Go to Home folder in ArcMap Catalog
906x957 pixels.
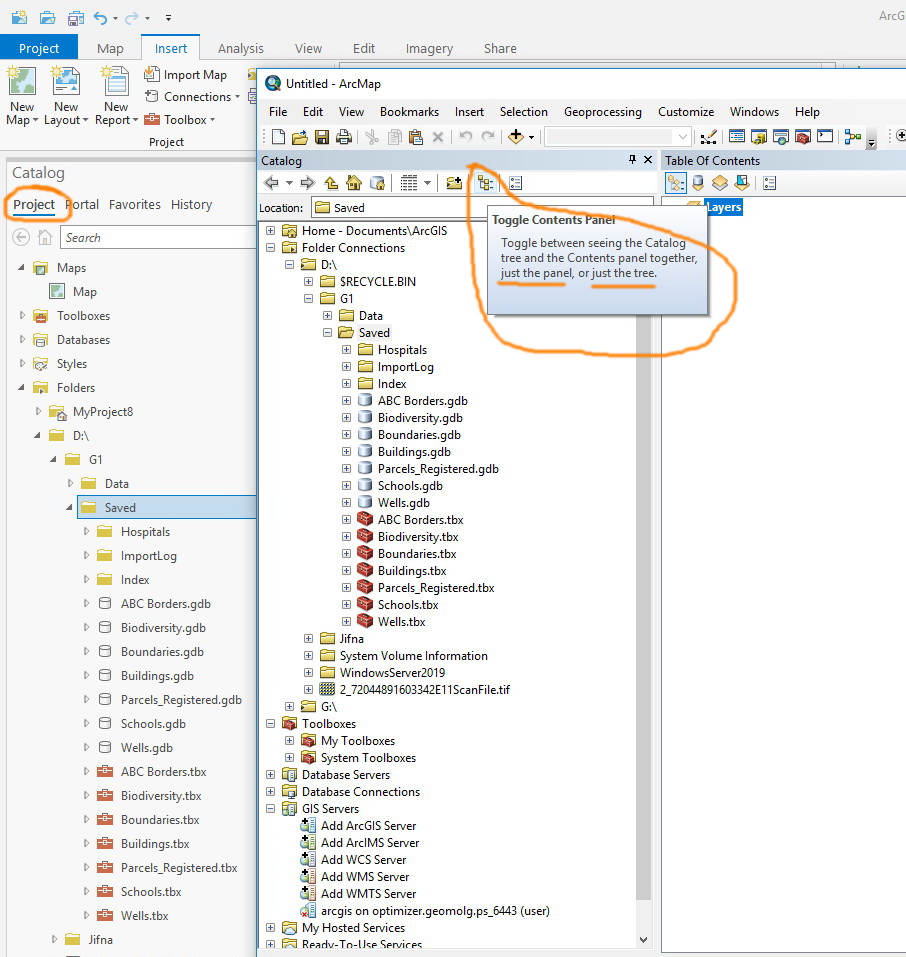pos(353,182)
